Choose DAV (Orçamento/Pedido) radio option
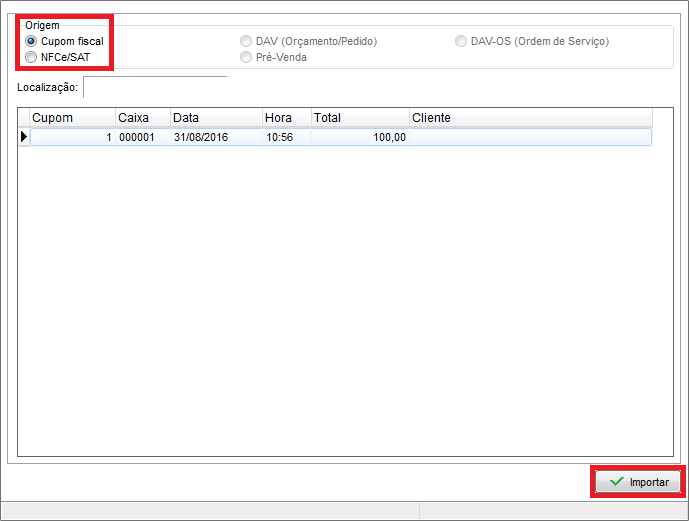 coord(246,41)
